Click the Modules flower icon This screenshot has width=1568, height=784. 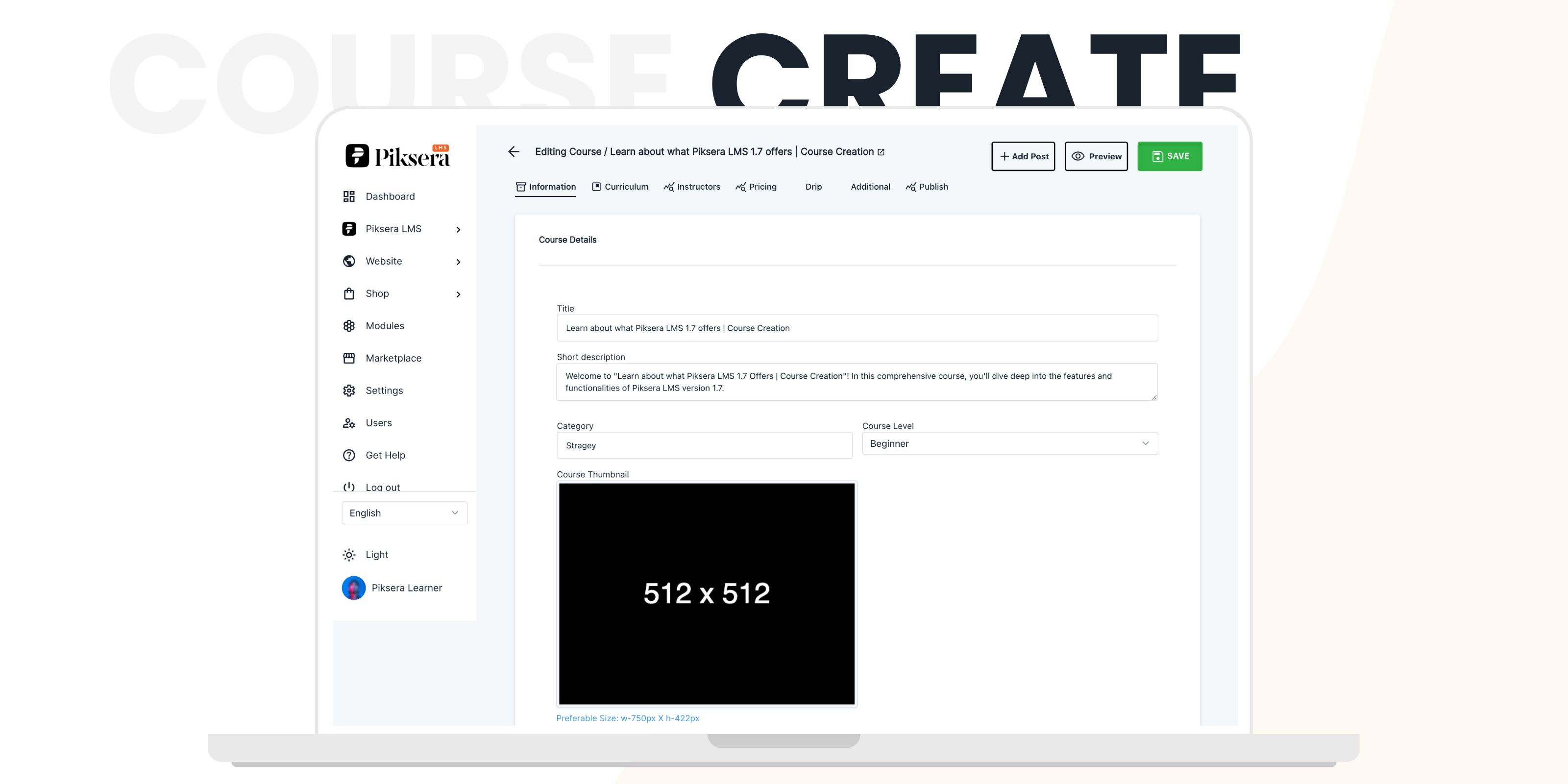pyautogui.click(x=349, y=326)
